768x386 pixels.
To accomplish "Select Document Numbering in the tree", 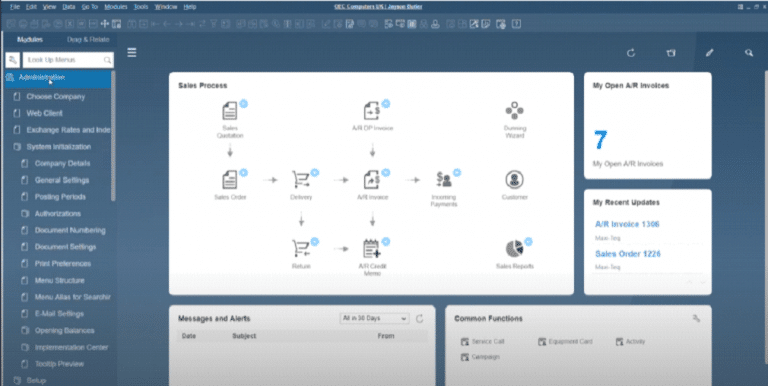I will [x=70, y=230].
